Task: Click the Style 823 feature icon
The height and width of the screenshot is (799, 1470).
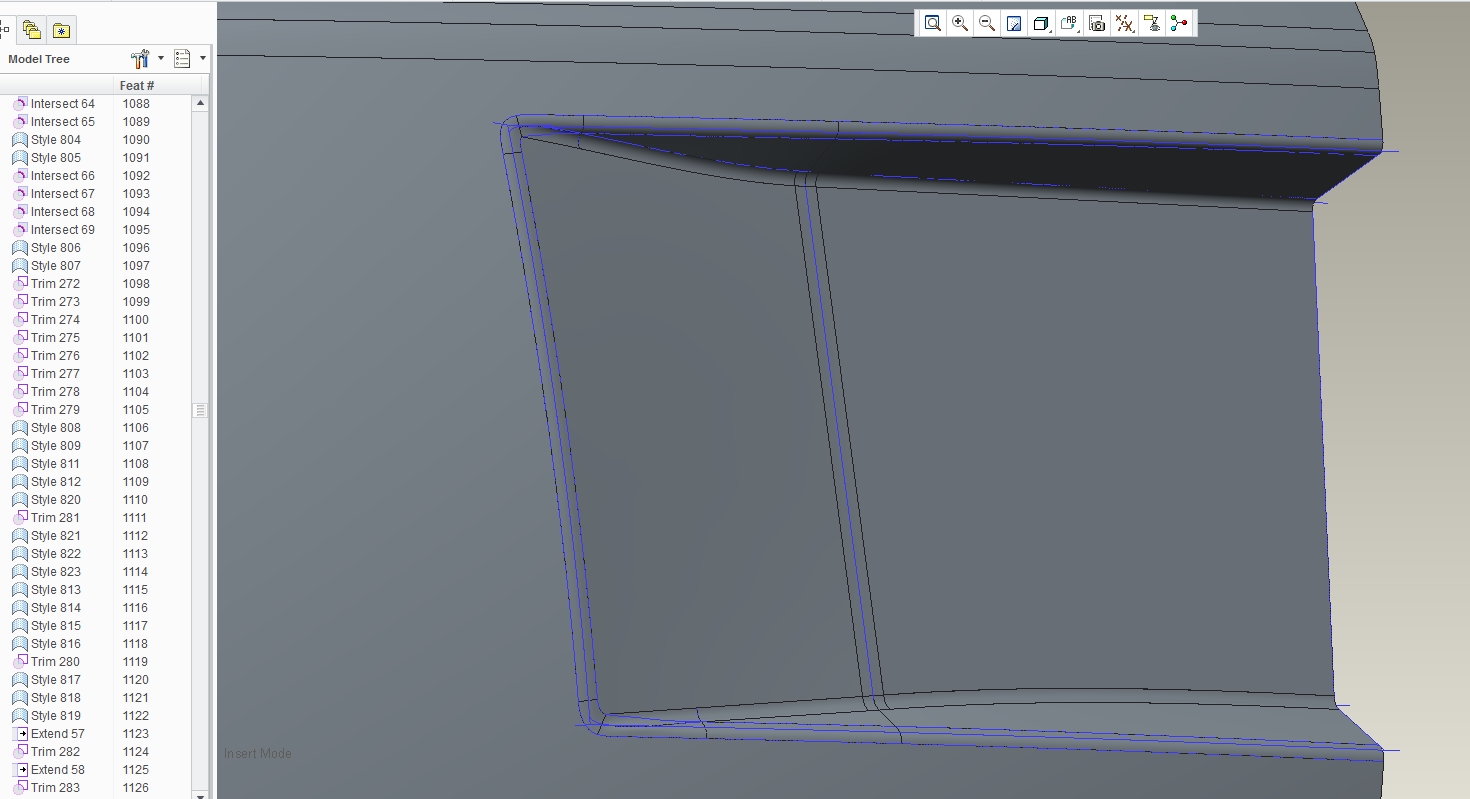Action: pyautogui.click(x=20, y=572)
